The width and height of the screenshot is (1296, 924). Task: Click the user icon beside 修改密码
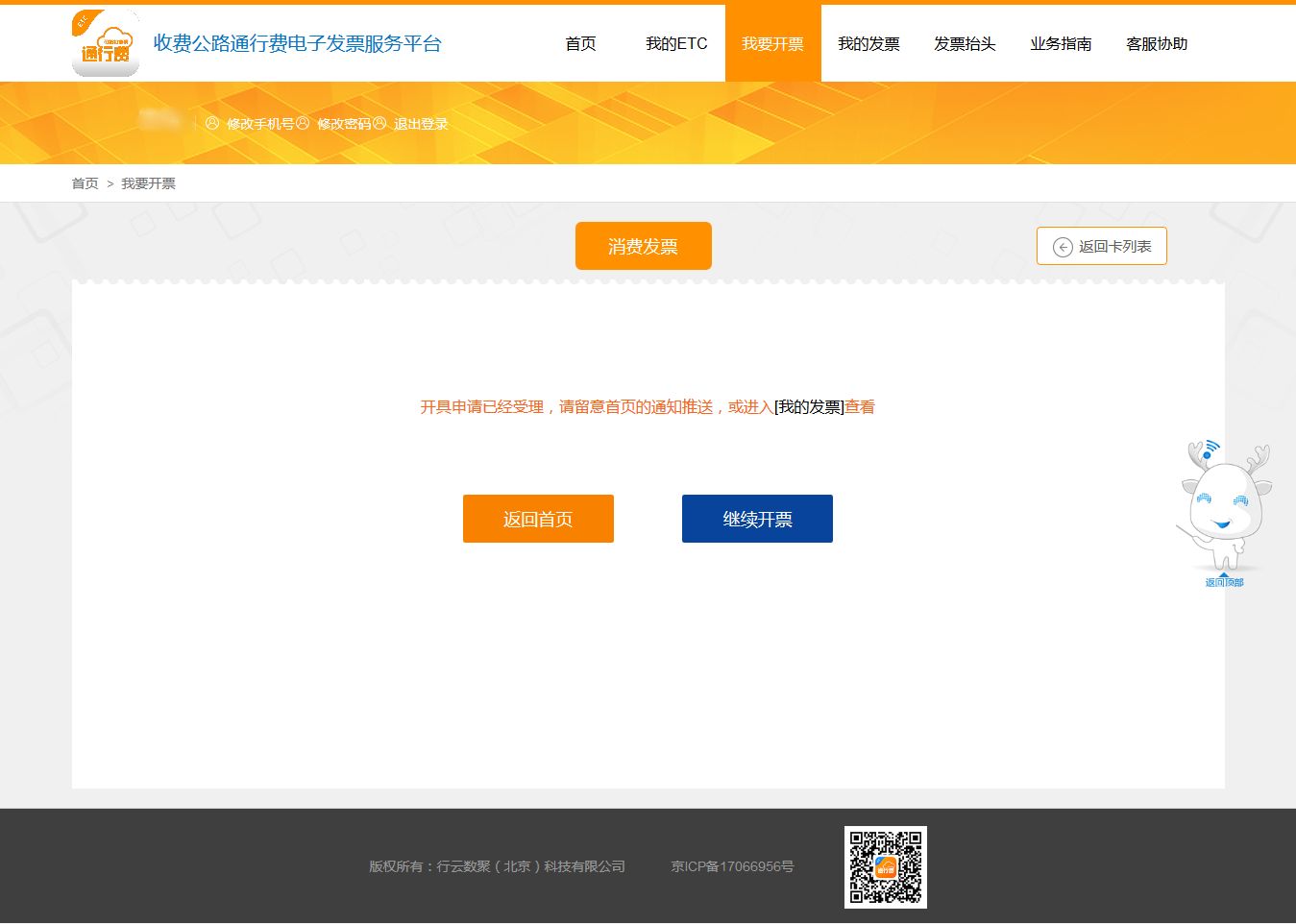click(x=303, y=123)
